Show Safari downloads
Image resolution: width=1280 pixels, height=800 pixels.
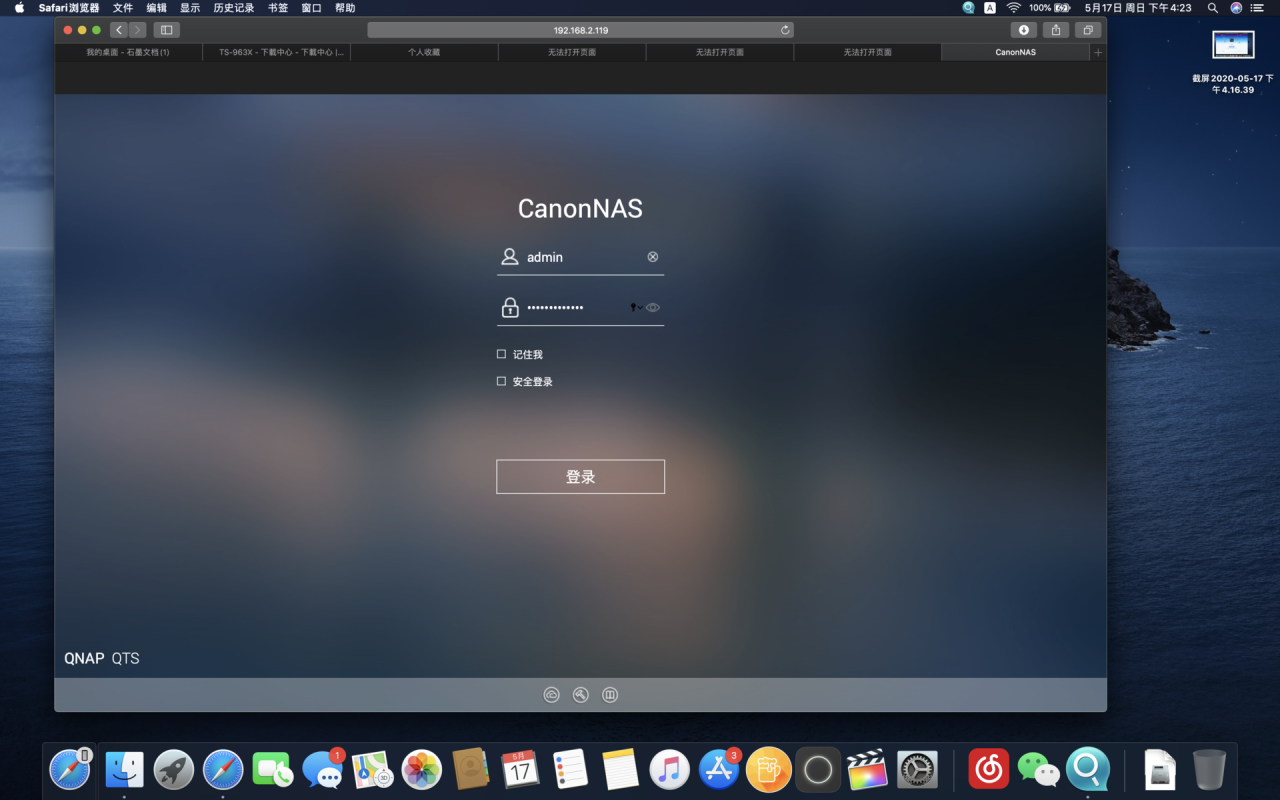[x=1023, y=30]
